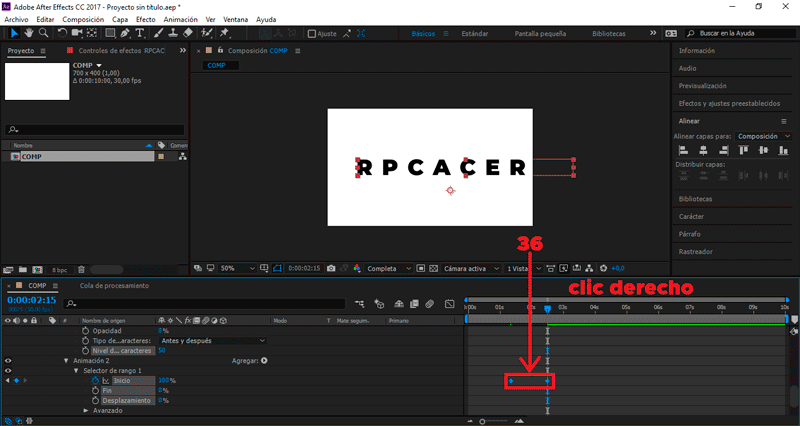Image resolution: width=800 pixels, height=426 pixels.
Task: Take a snapshot with camera icon
Action: pos(331,268)
